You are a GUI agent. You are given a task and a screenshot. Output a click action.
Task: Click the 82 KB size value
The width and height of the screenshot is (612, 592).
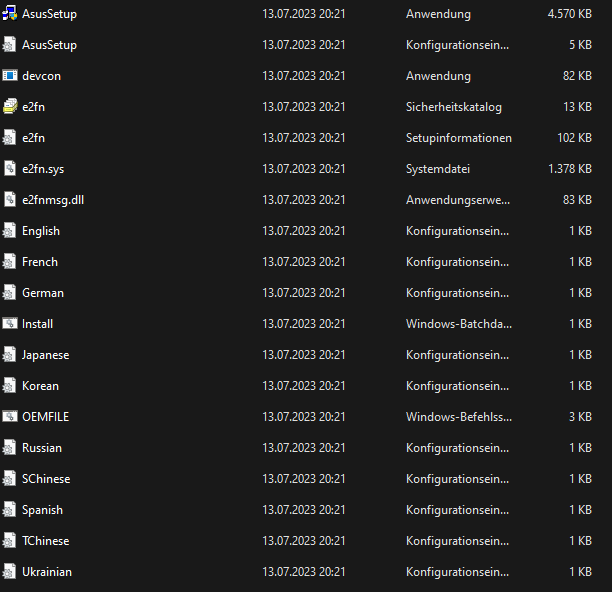click(x=577, y=76)
